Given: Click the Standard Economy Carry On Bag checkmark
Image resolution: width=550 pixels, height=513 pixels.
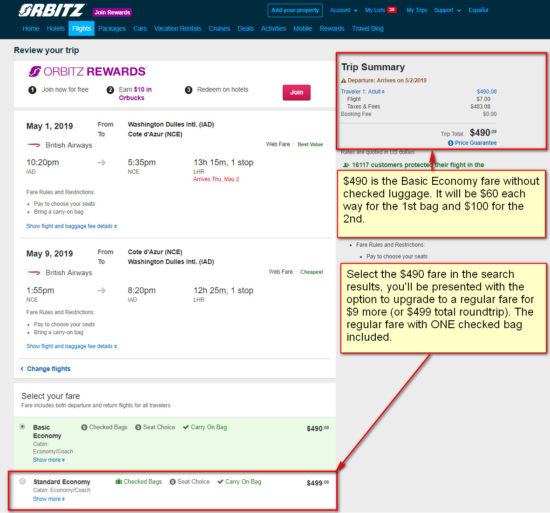Looking at the screenshot, I should click(220, 481).
